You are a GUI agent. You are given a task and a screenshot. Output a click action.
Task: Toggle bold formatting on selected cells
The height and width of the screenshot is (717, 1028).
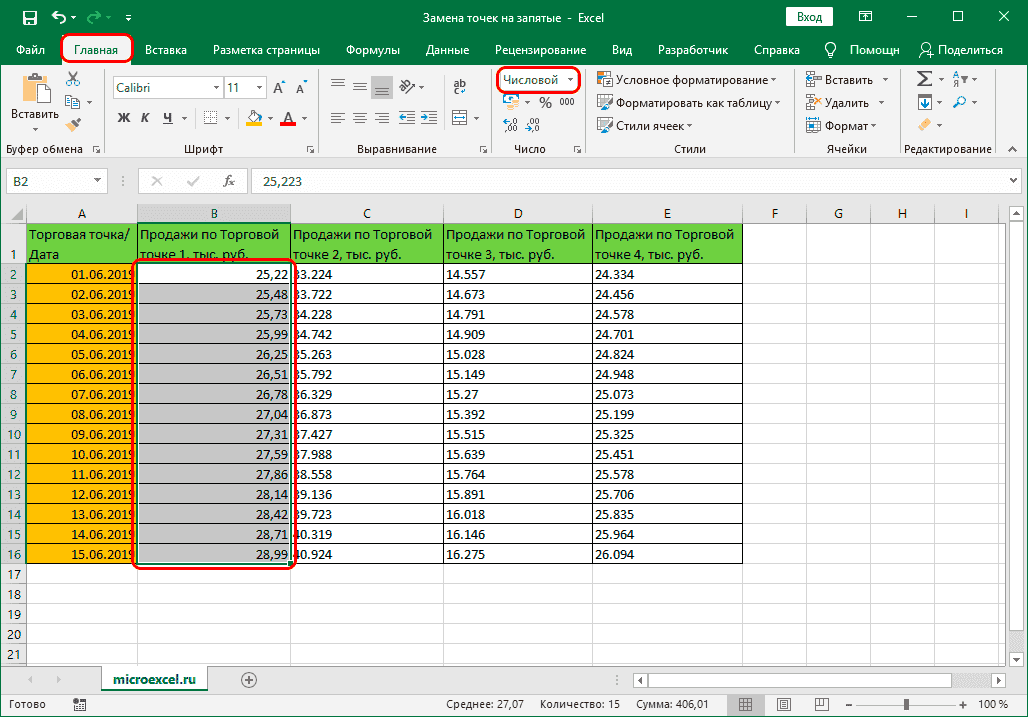click(x=124, y=118)
